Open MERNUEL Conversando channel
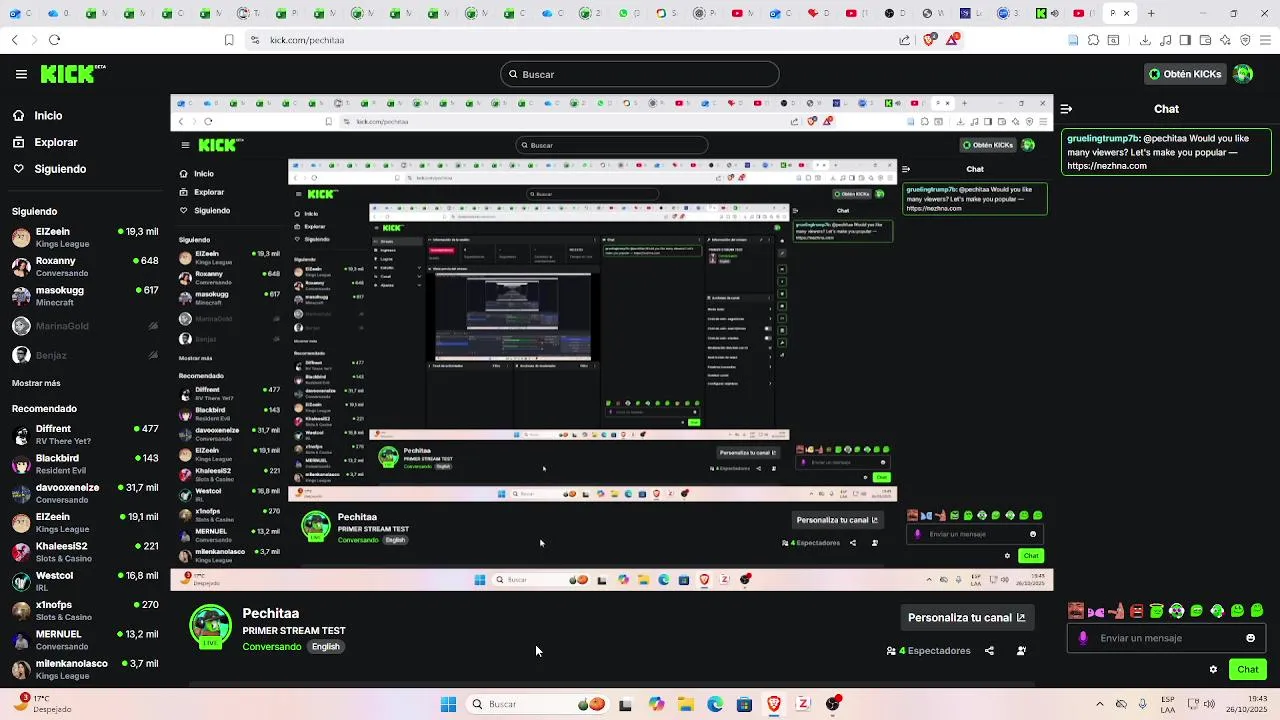 (x=85, y=640)
